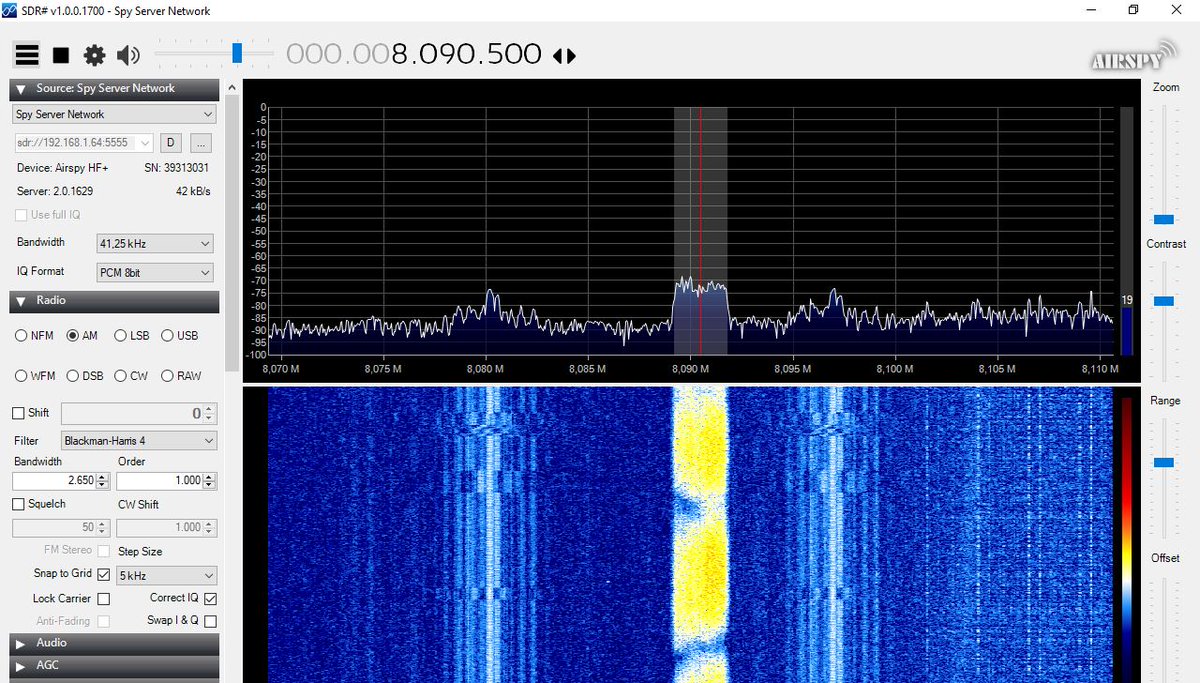
Task: Click the frequency tuning arrows
Action: [564, 56]
